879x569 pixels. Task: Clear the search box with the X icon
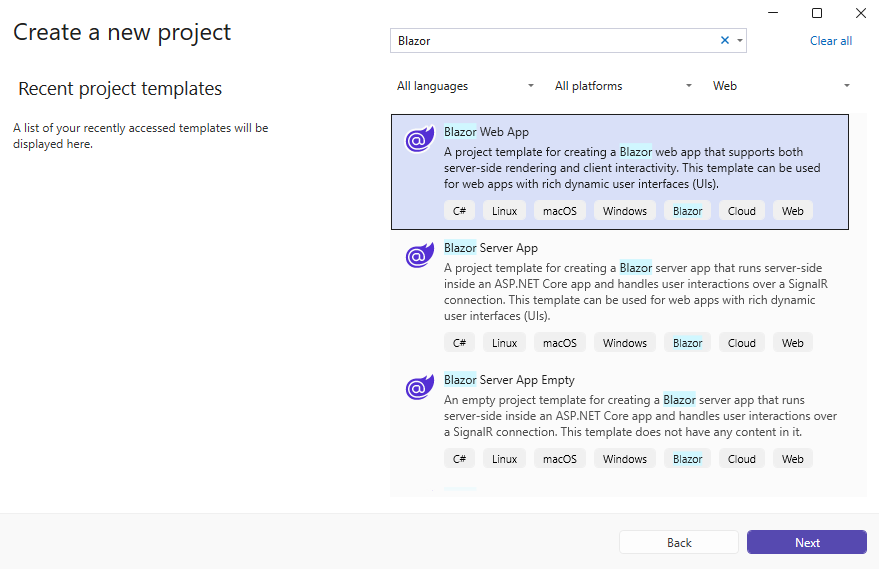coord(724,40)
